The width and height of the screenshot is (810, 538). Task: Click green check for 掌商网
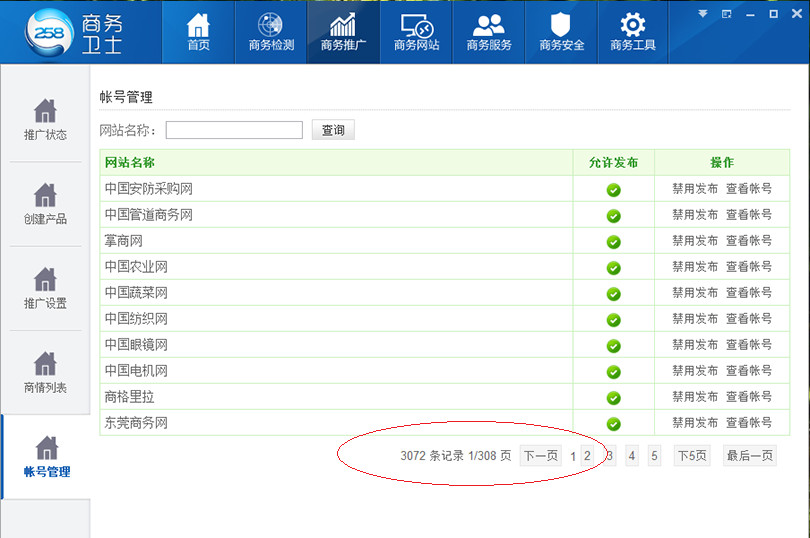pyautogui.click(x=614, y=241)
